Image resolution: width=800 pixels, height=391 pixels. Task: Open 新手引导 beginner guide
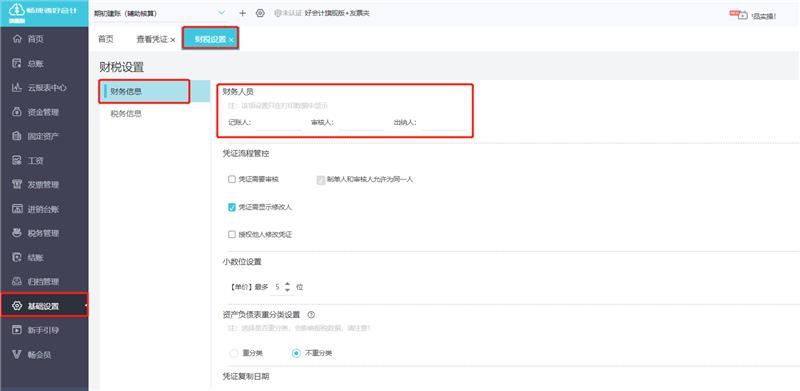click(x=44, y=330)
